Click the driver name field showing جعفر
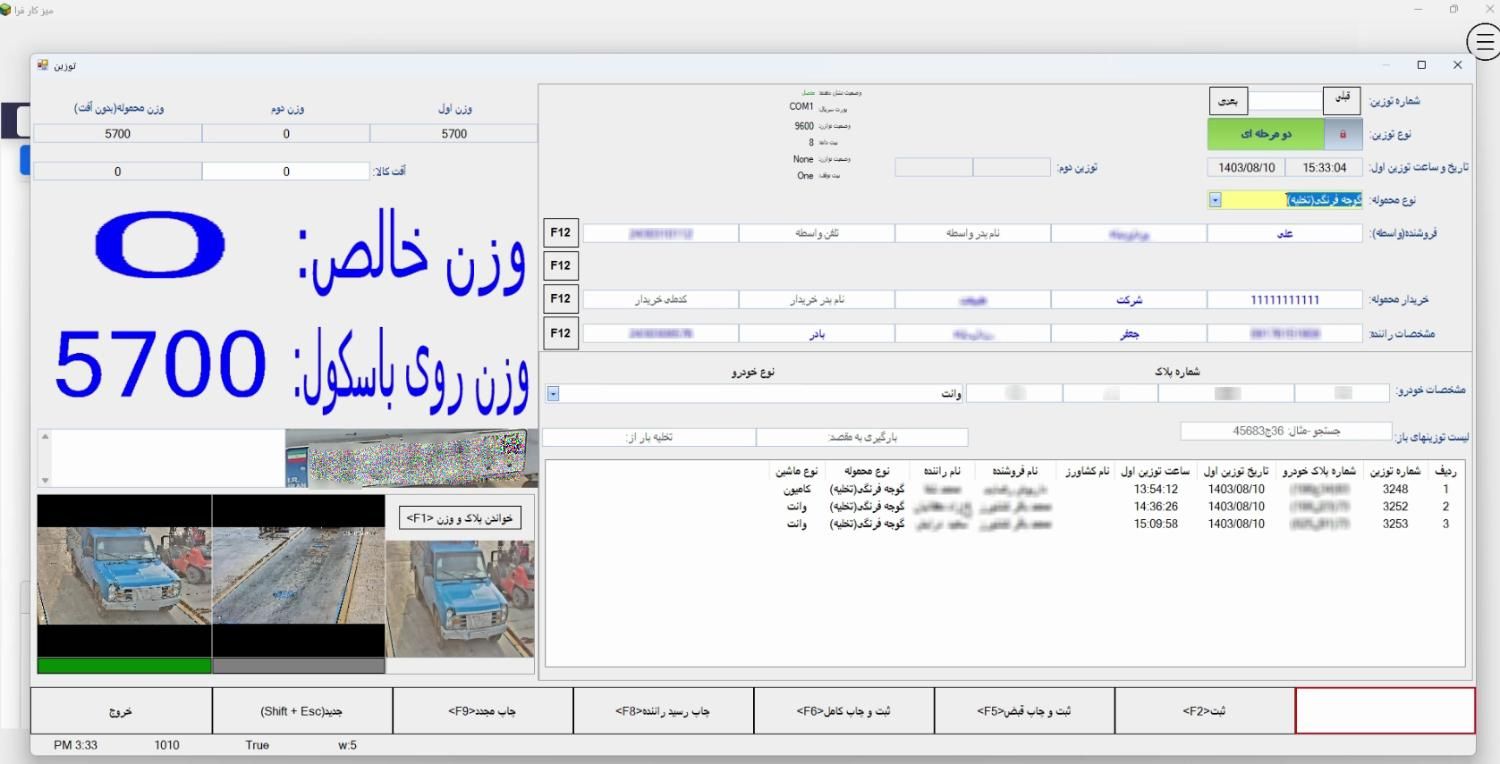 [x=1129, y=334]
